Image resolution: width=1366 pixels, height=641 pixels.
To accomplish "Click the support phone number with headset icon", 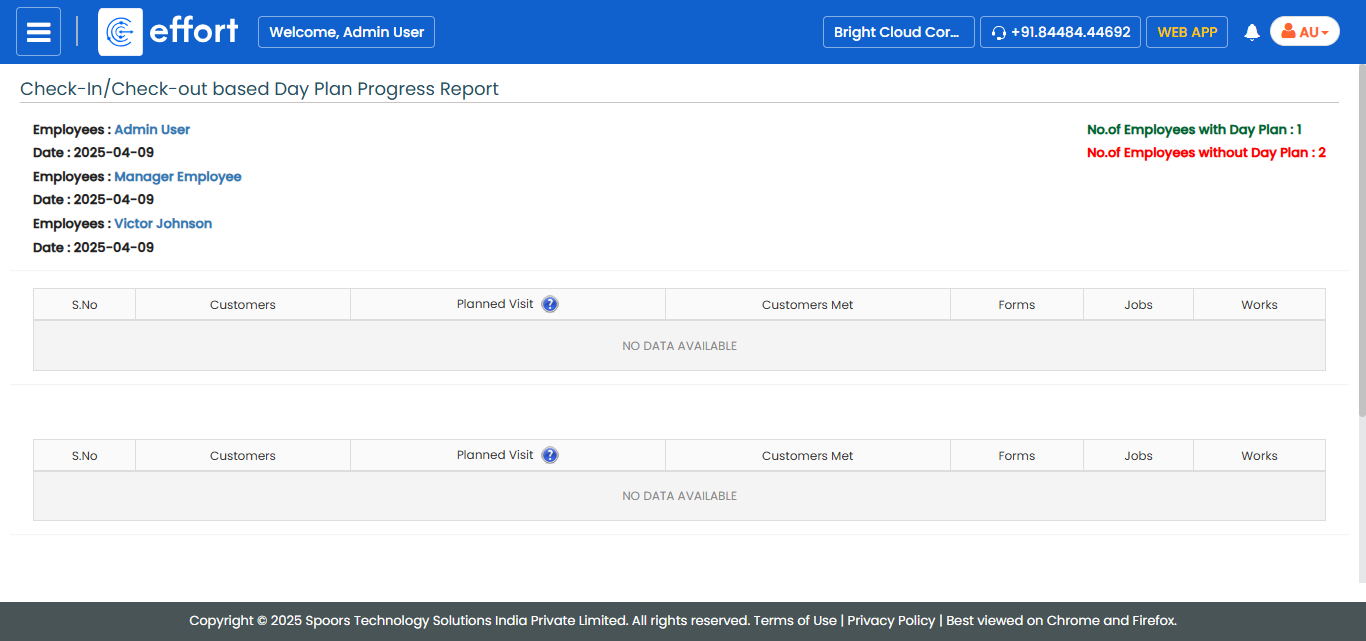I will click(x=1060, y=32).
